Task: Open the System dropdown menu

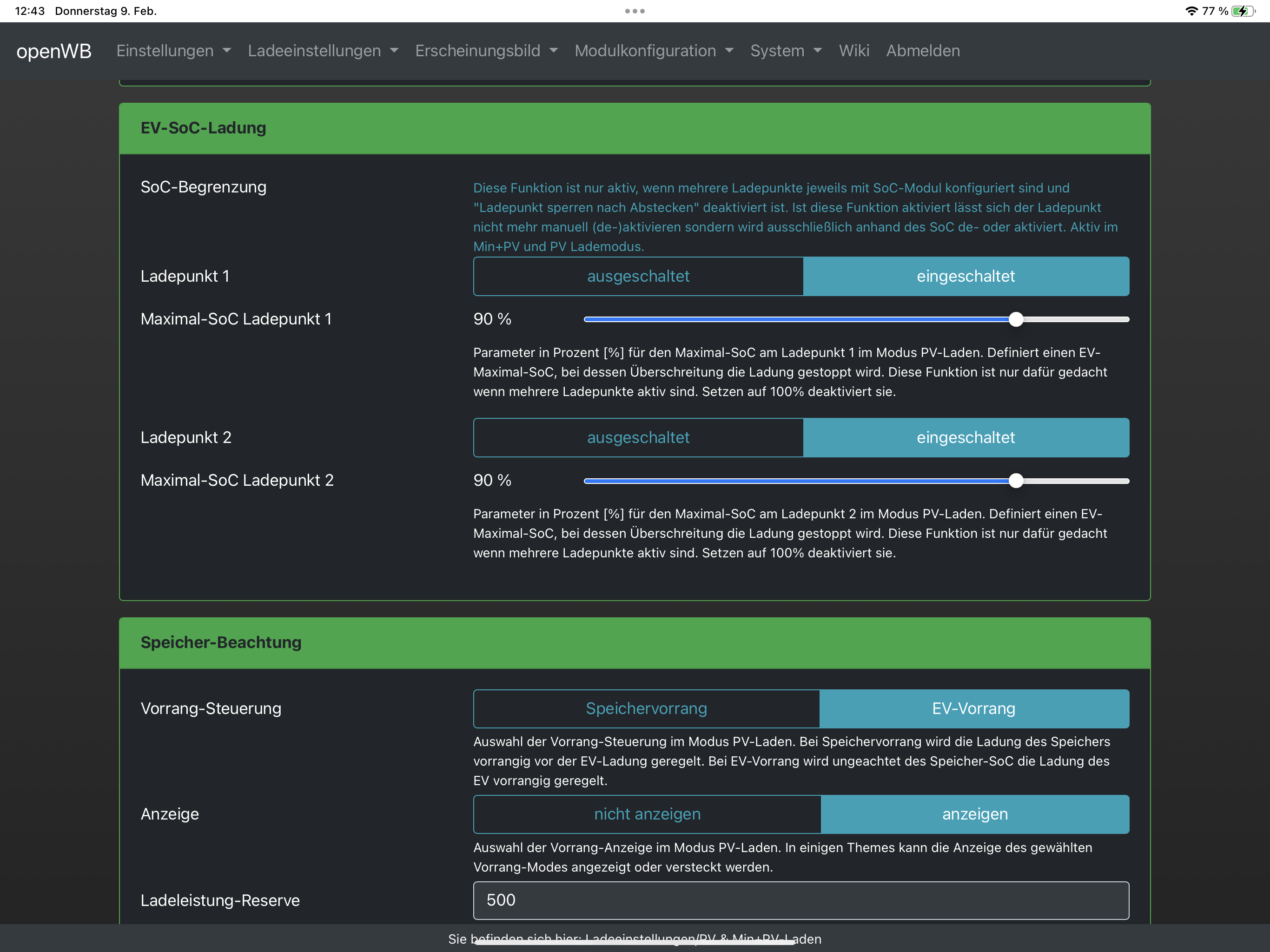Action: coord(786,51)
